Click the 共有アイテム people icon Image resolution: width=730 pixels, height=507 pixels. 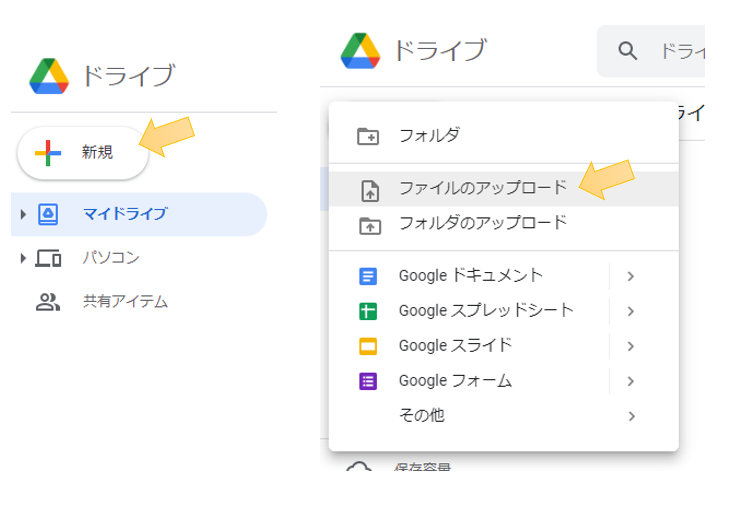(48, 302)
